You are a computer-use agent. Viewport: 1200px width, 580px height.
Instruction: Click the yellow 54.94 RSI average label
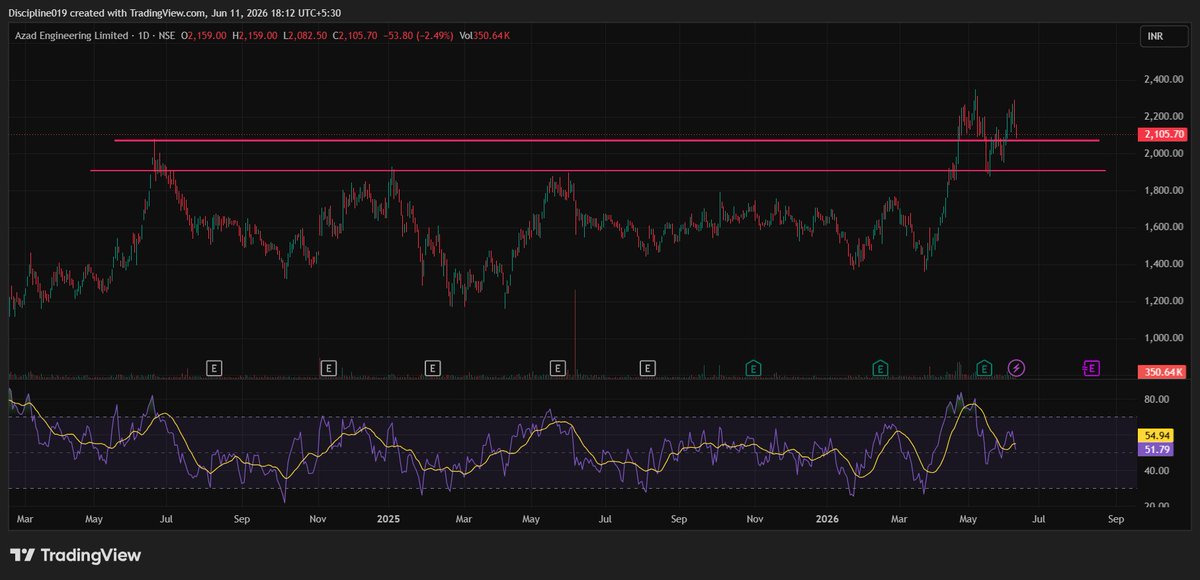(x=1157, y=436)
